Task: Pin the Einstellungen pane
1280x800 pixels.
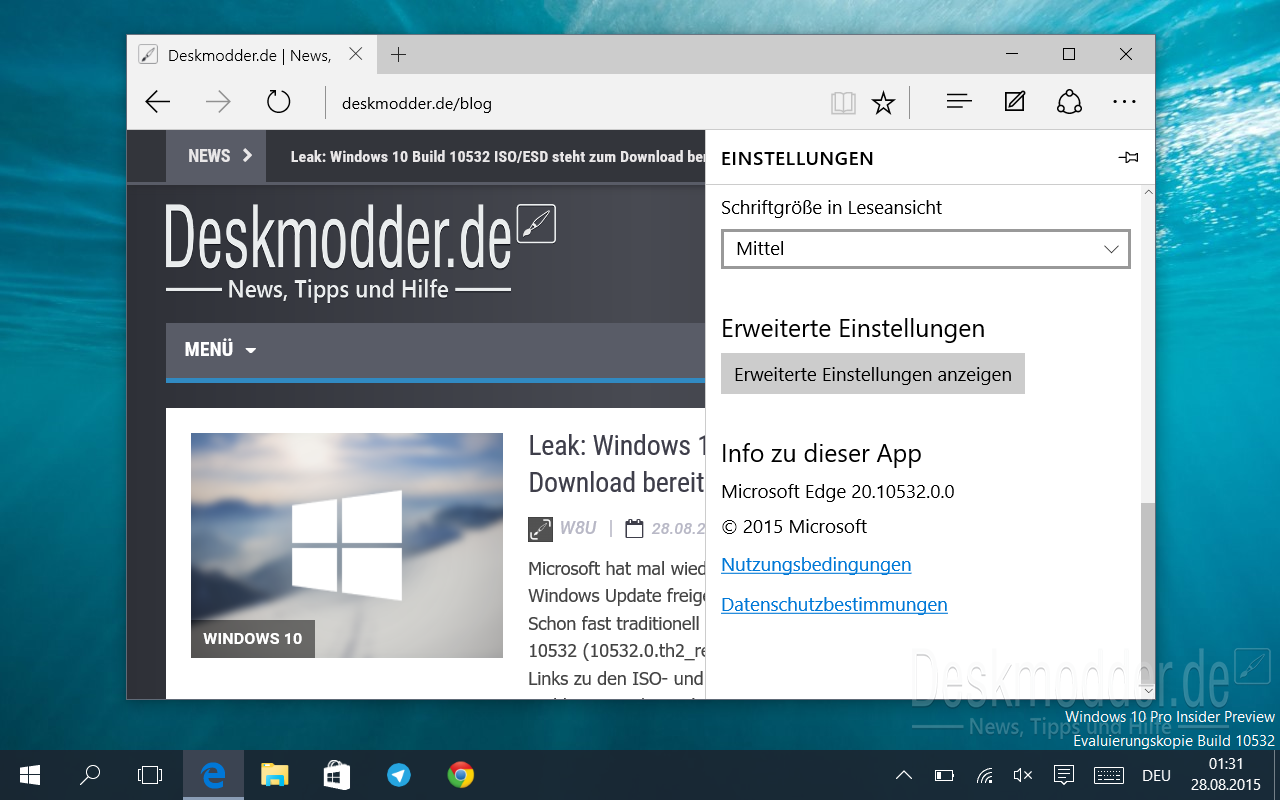Action: click(1128, 158)
